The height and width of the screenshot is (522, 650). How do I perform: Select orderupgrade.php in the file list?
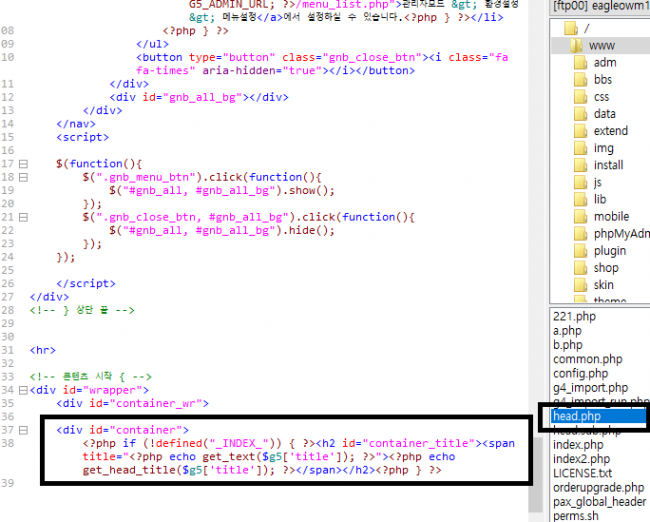point(599,488)
